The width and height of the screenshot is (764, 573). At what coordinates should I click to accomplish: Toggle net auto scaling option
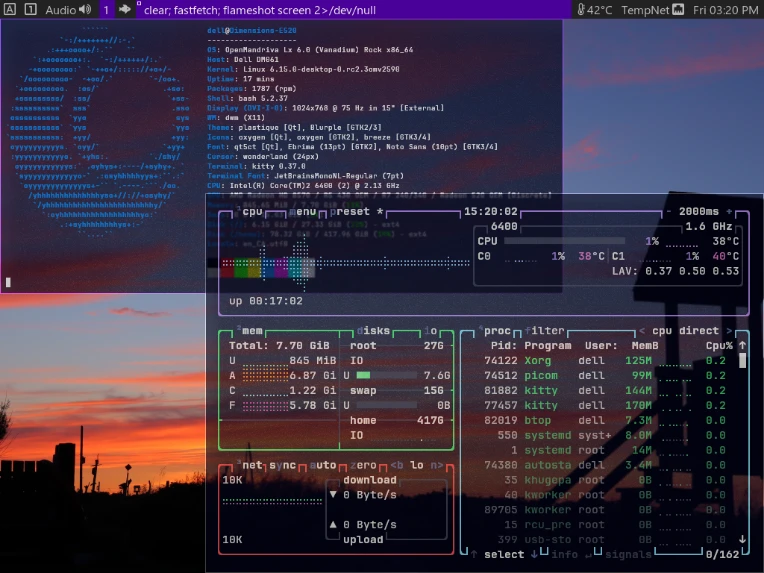pyautogui.click(x=323, y=465)
